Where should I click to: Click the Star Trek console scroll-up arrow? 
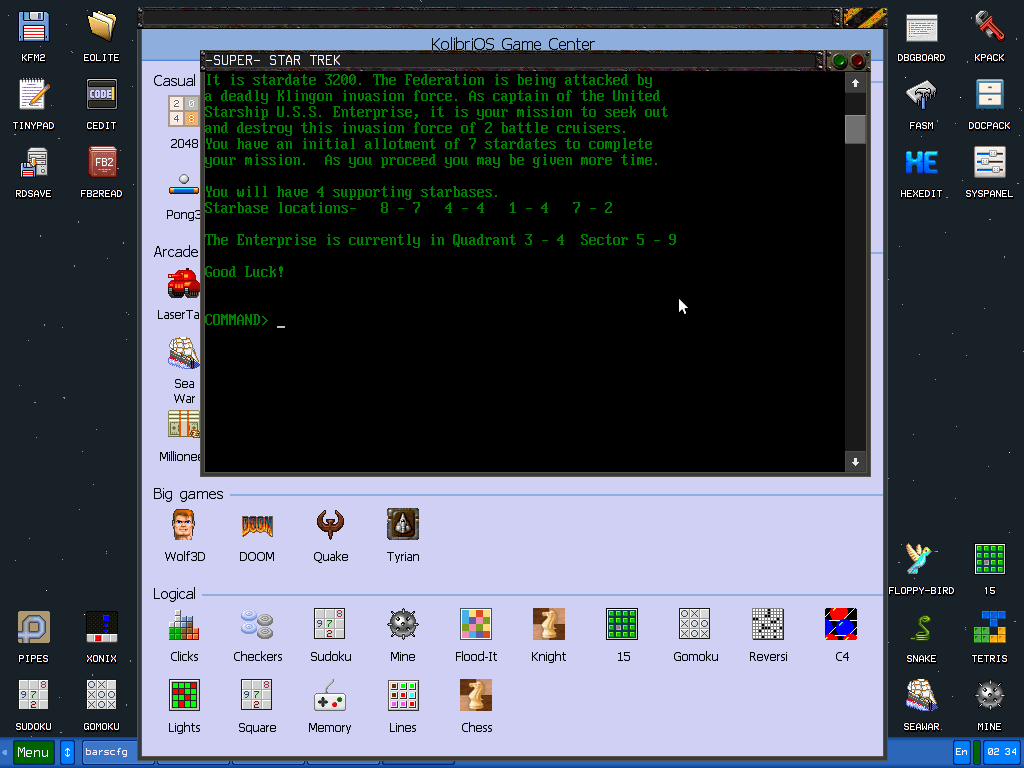[856, 84]
